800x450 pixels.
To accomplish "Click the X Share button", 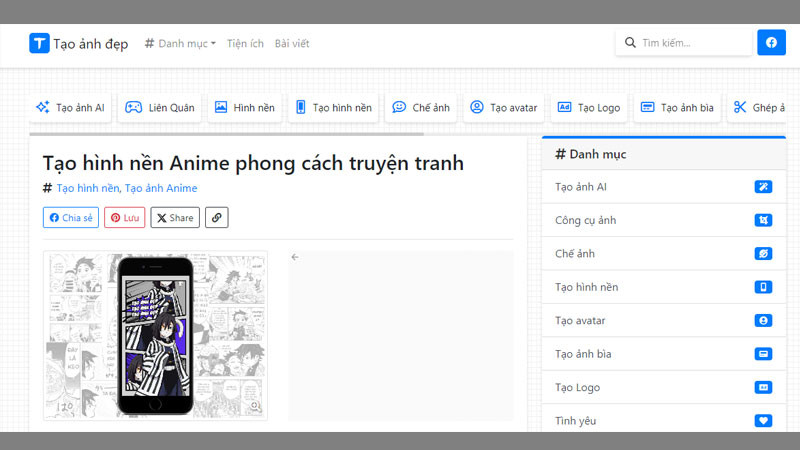I will tap(175, 218).
